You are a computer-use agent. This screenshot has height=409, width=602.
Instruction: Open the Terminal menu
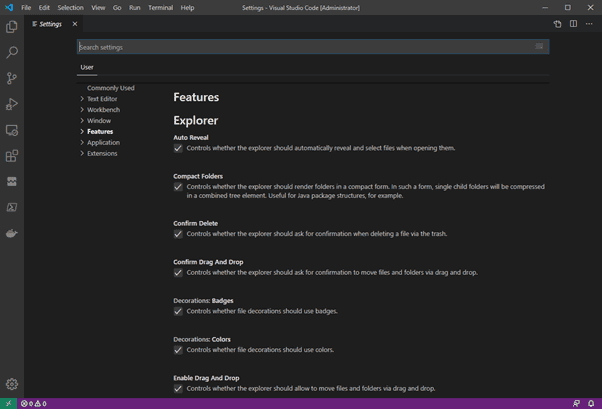click(160, 8)
